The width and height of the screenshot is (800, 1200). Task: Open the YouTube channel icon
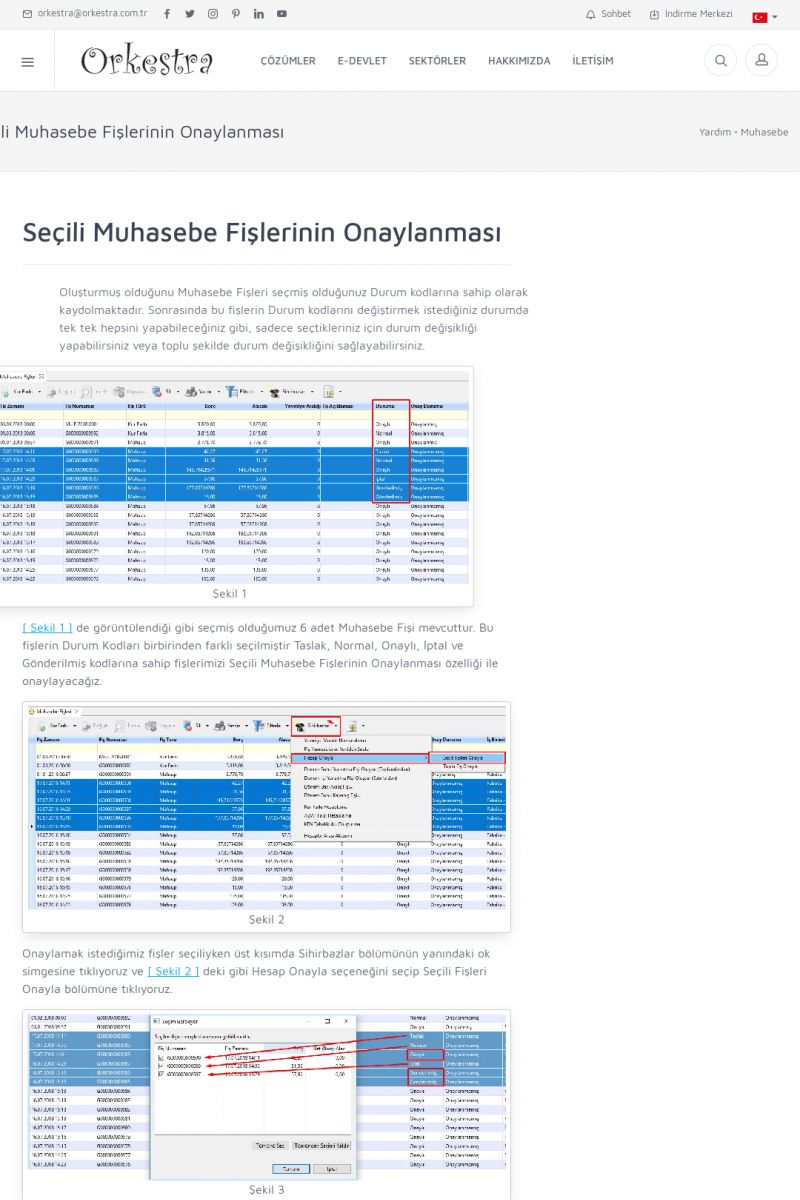282,14
